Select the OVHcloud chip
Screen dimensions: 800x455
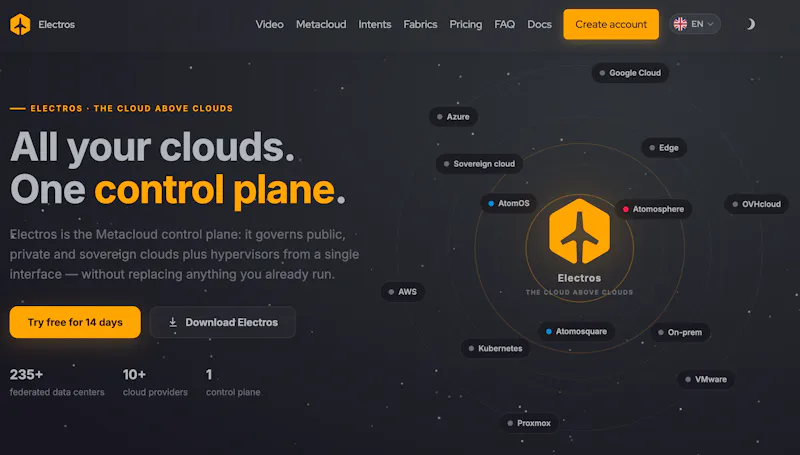pyautogui.click(x=757, y=204)
